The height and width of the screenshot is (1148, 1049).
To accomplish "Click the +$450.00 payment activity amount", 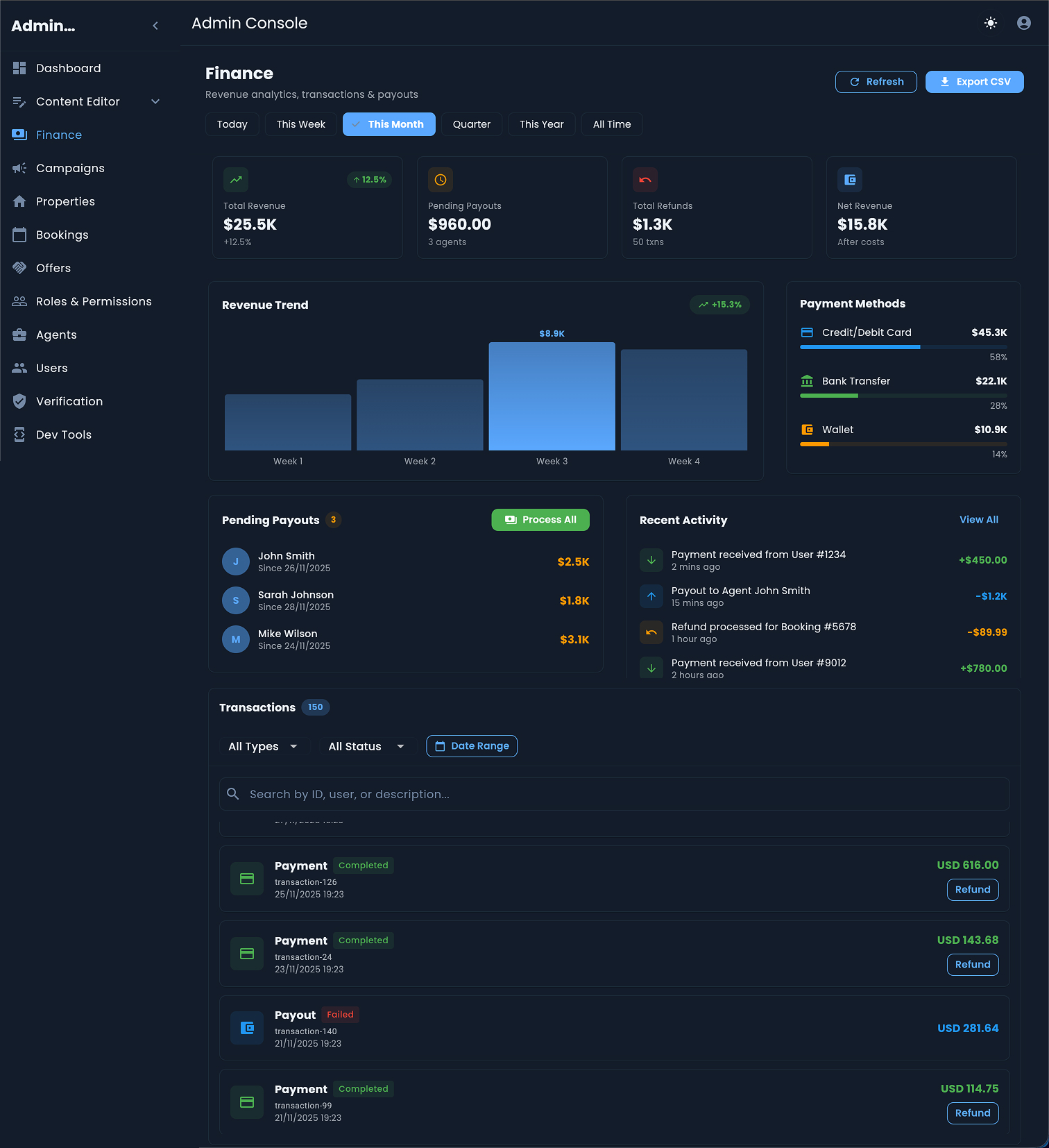I will (x=983, y=560).
